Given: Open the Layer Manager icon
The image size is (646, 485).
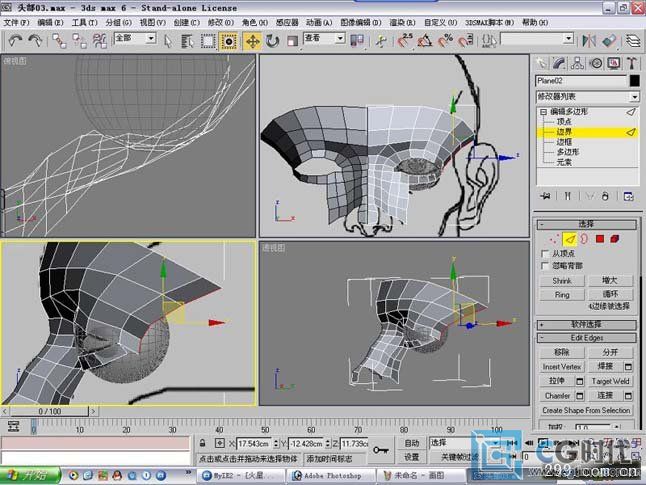Looking at the screenshot, I should coord(633,41).
